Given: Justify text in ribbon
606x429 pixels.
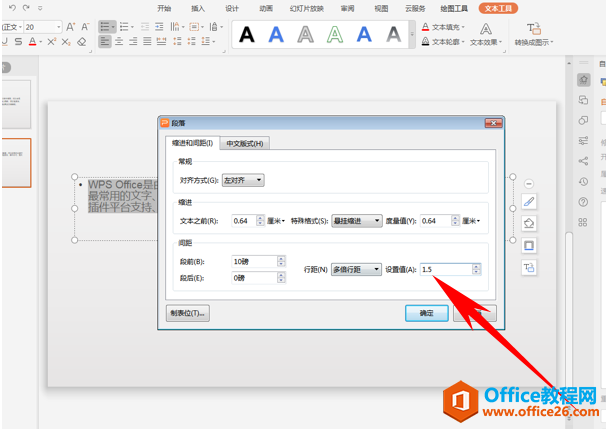Looking at the screenshot, I should click(147, 41).
